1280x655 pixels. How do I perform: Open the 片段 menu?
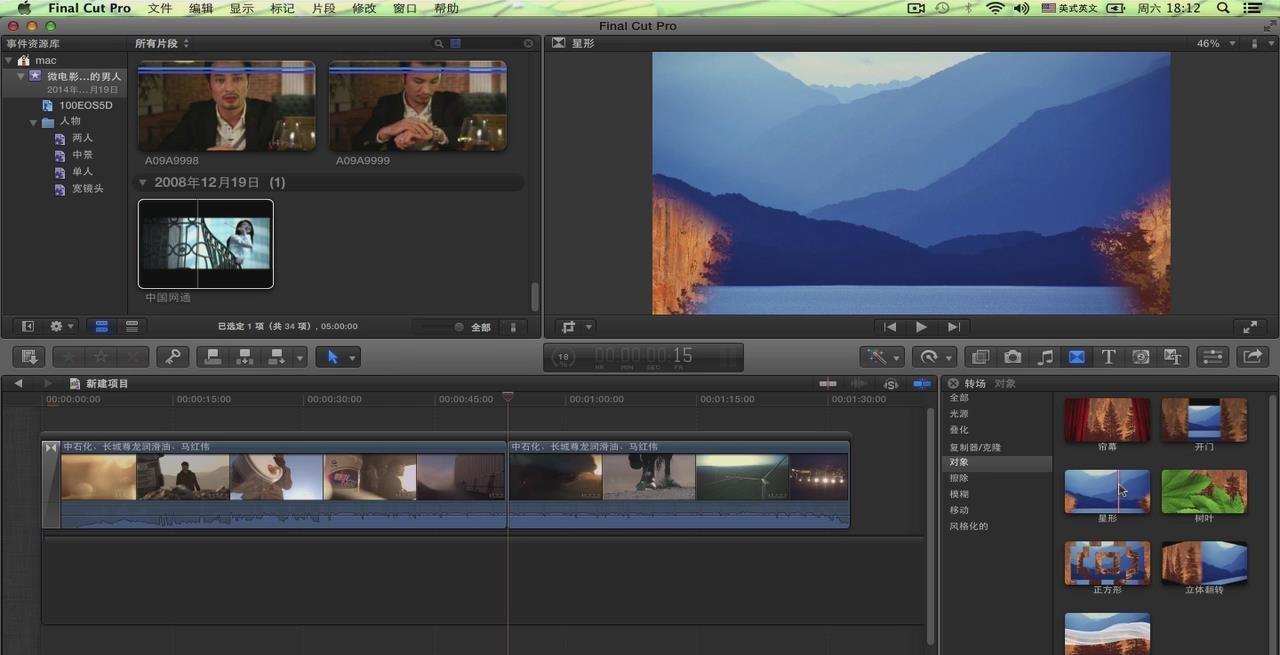(323, 8)
